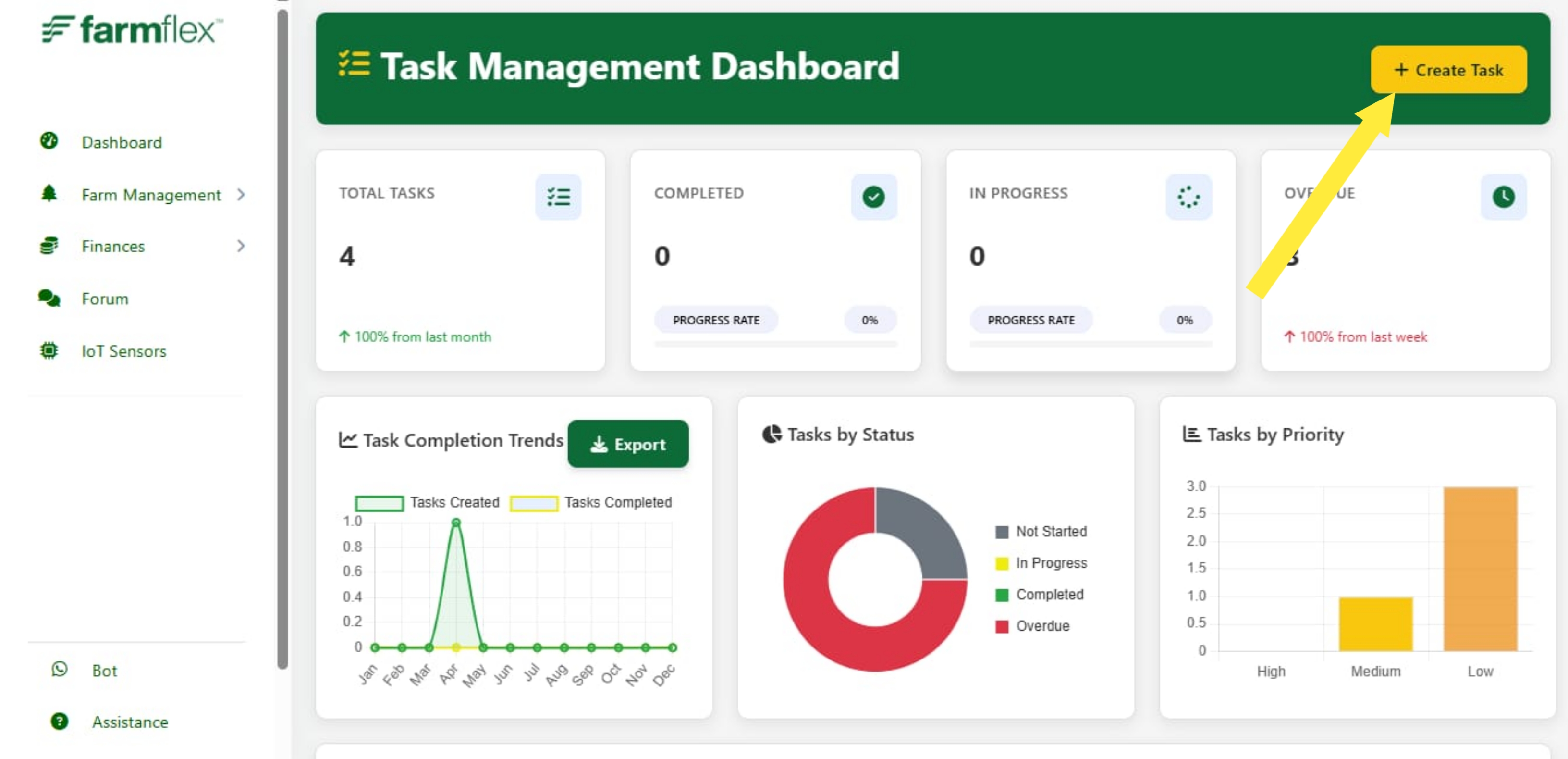Viewport: 1568px width, 759px height.
Task: Click the Assistance question mark icon
Action: [60, 721]
